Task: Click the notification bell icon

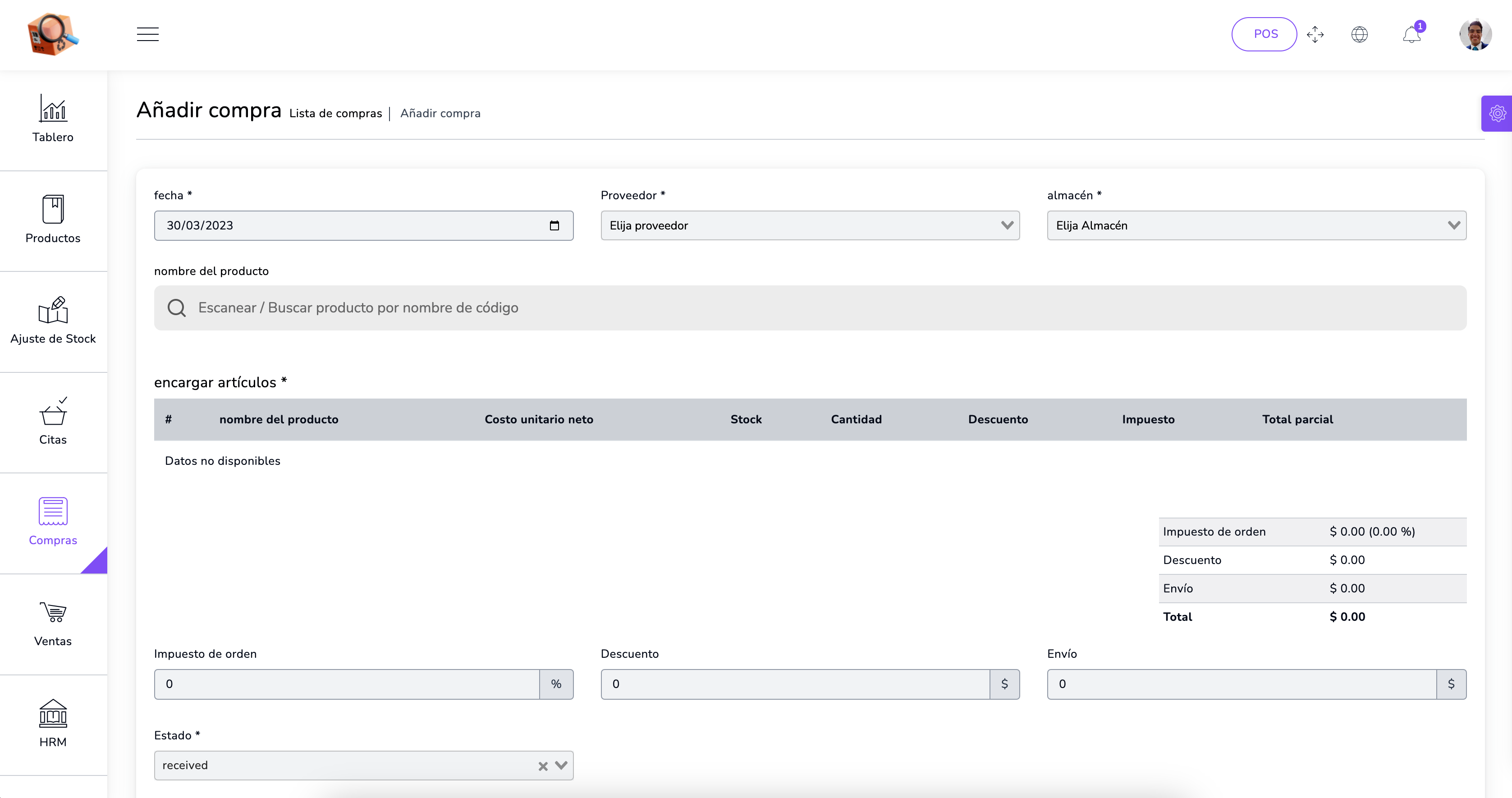Action: 1411,35
